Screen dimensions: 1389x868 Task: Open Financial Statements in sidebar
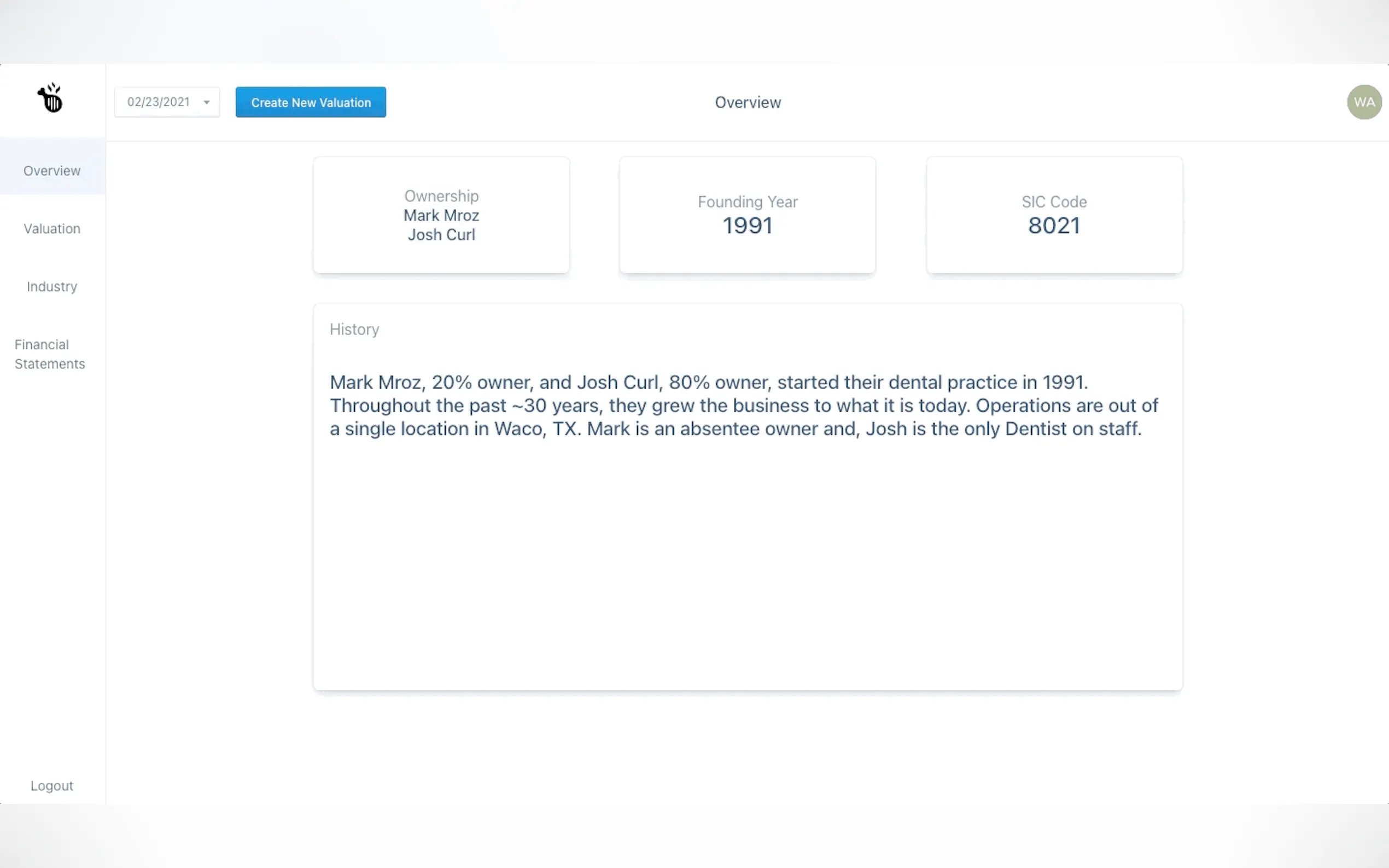pyautogui.click(x=50, y=354)
